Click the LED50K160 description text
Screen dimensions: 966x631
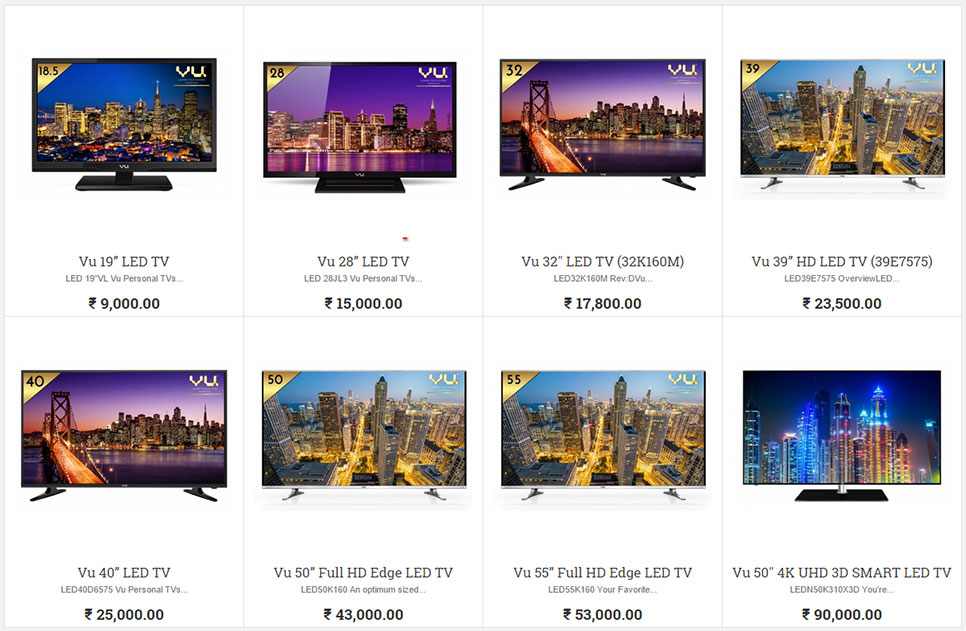coord(363,590)
